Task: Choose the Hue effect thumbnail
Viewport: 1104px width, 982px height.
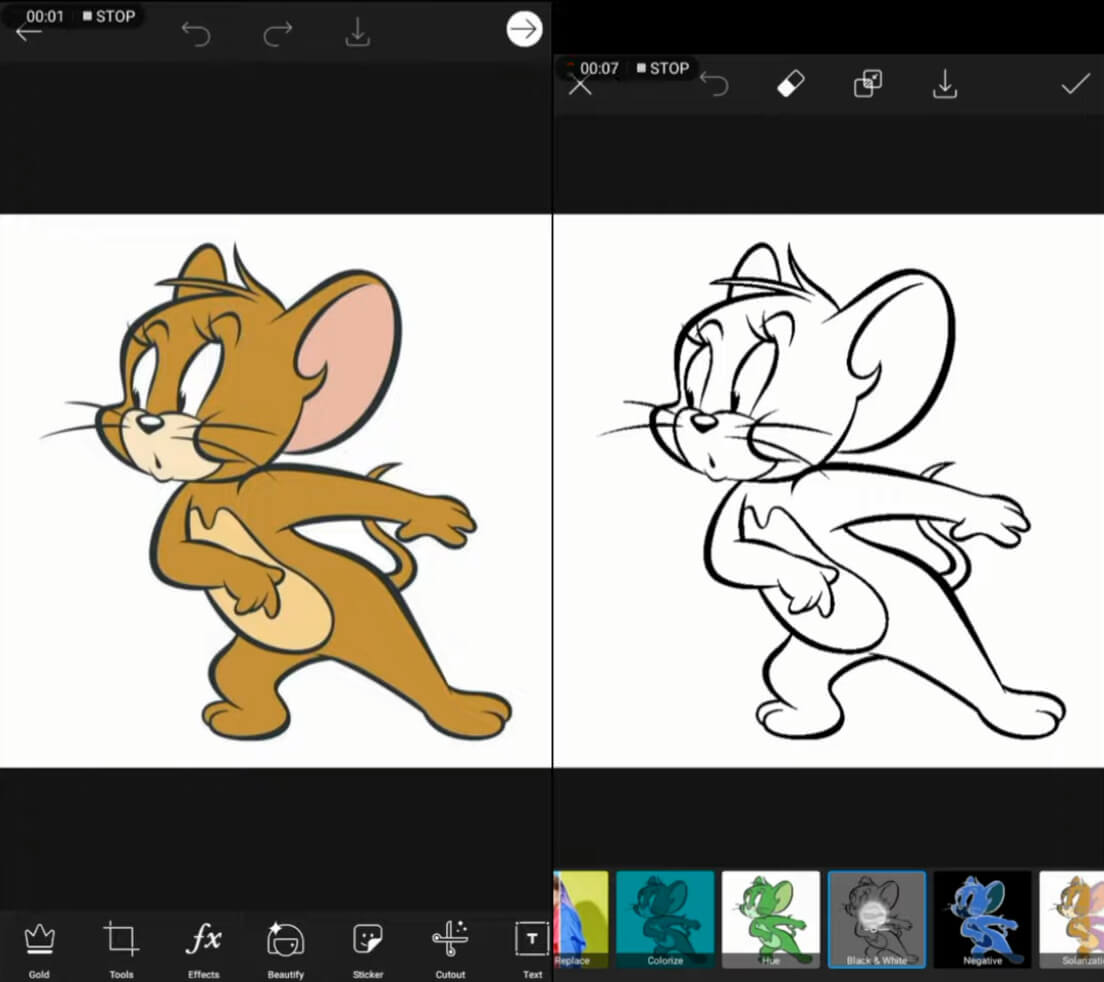Action: coord(771,919)
